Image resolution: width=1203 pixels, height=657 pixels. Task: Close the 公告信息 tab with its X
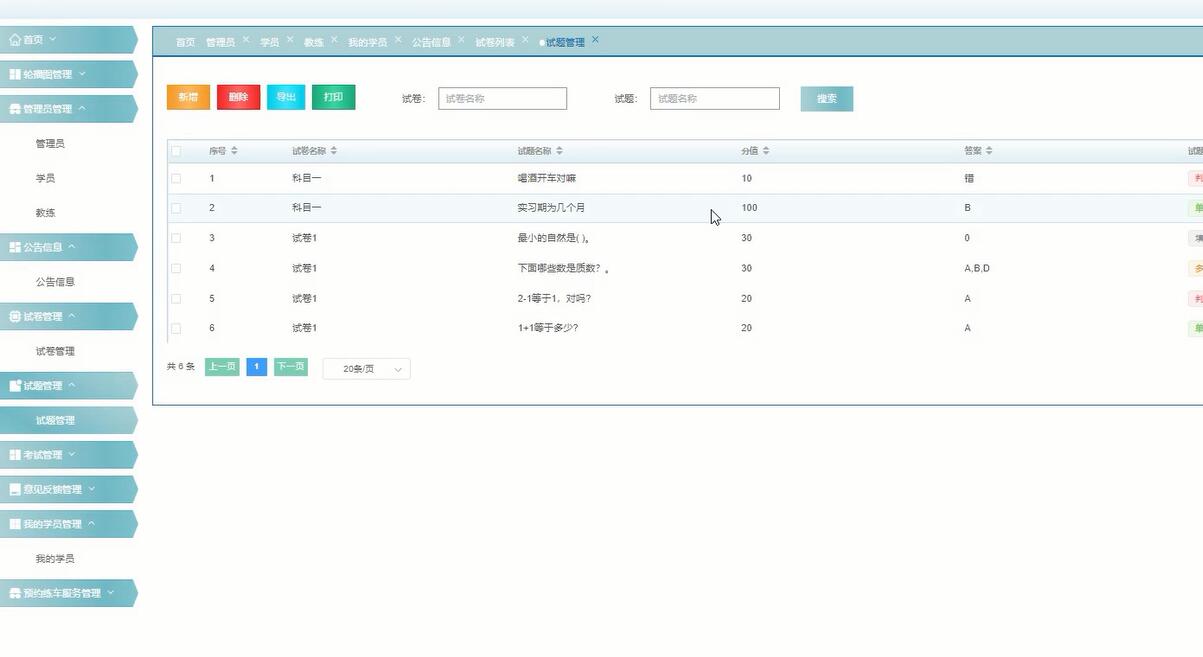(x=461, y=40)
